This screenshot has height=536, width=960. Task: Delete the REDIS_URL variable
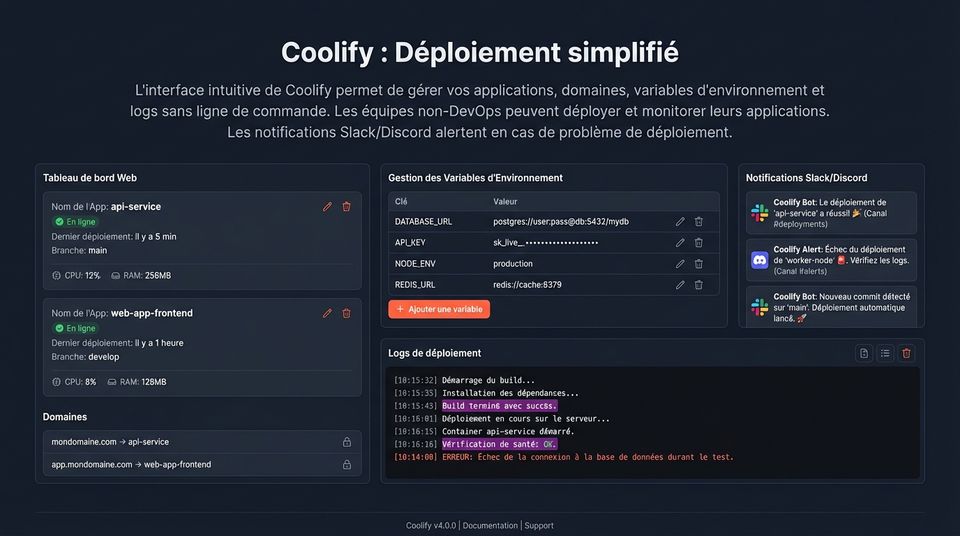pos(699,285)
